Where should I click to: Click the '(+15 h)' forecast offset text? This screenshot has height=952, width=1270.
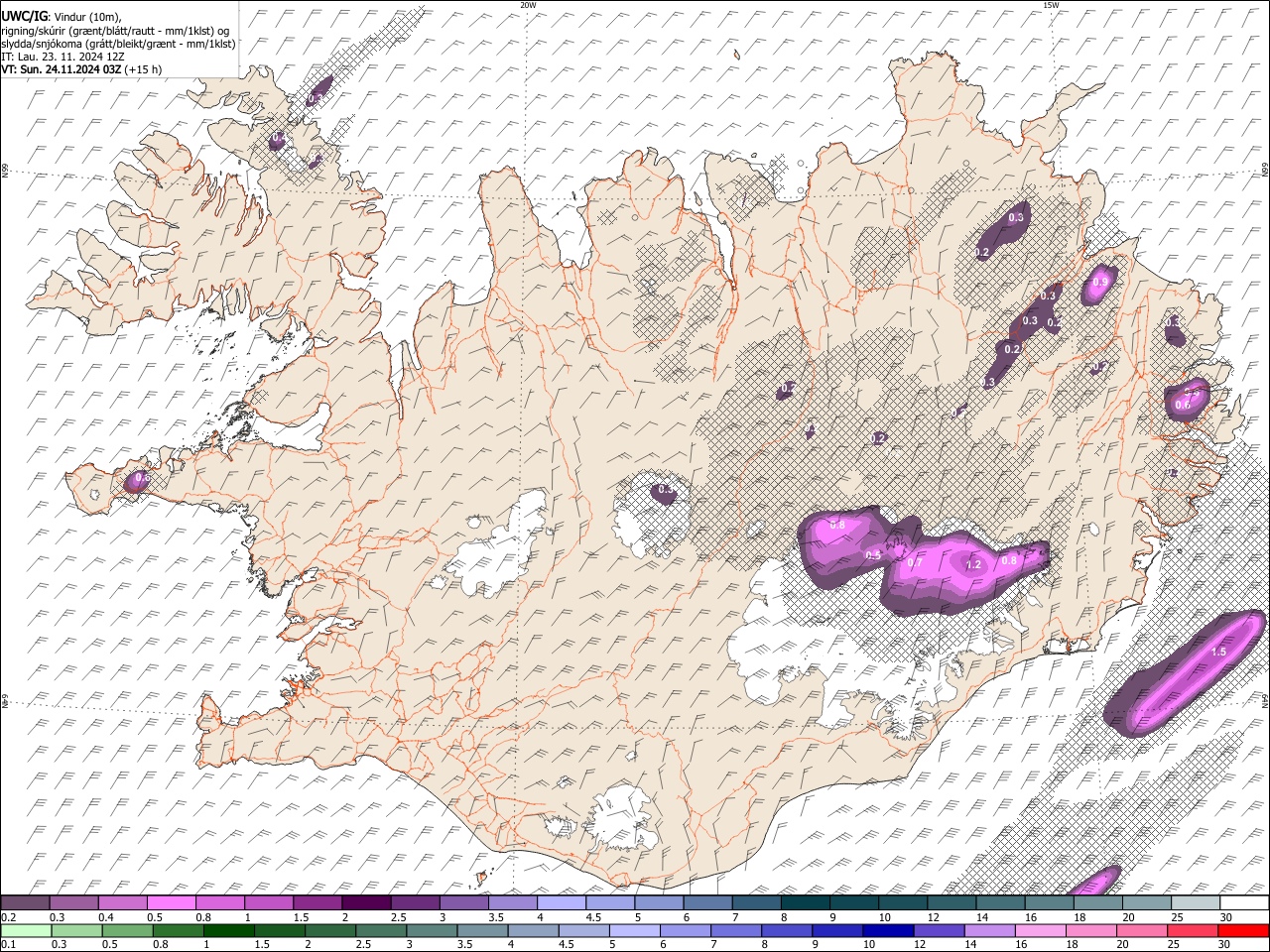[x=144, y=69]
